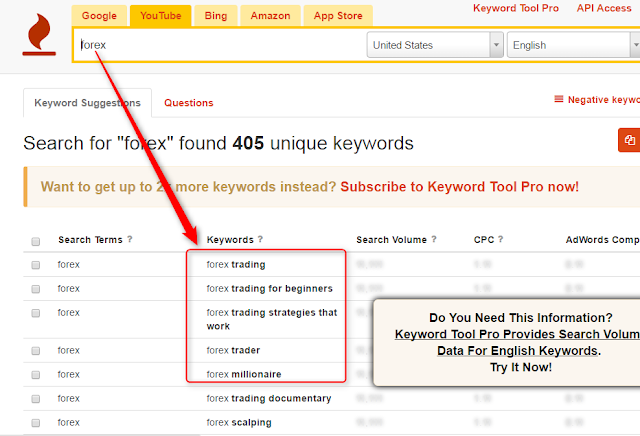640x436 pixels.
Task: Click the Keywords column header
Action: [x=230, y=240]
